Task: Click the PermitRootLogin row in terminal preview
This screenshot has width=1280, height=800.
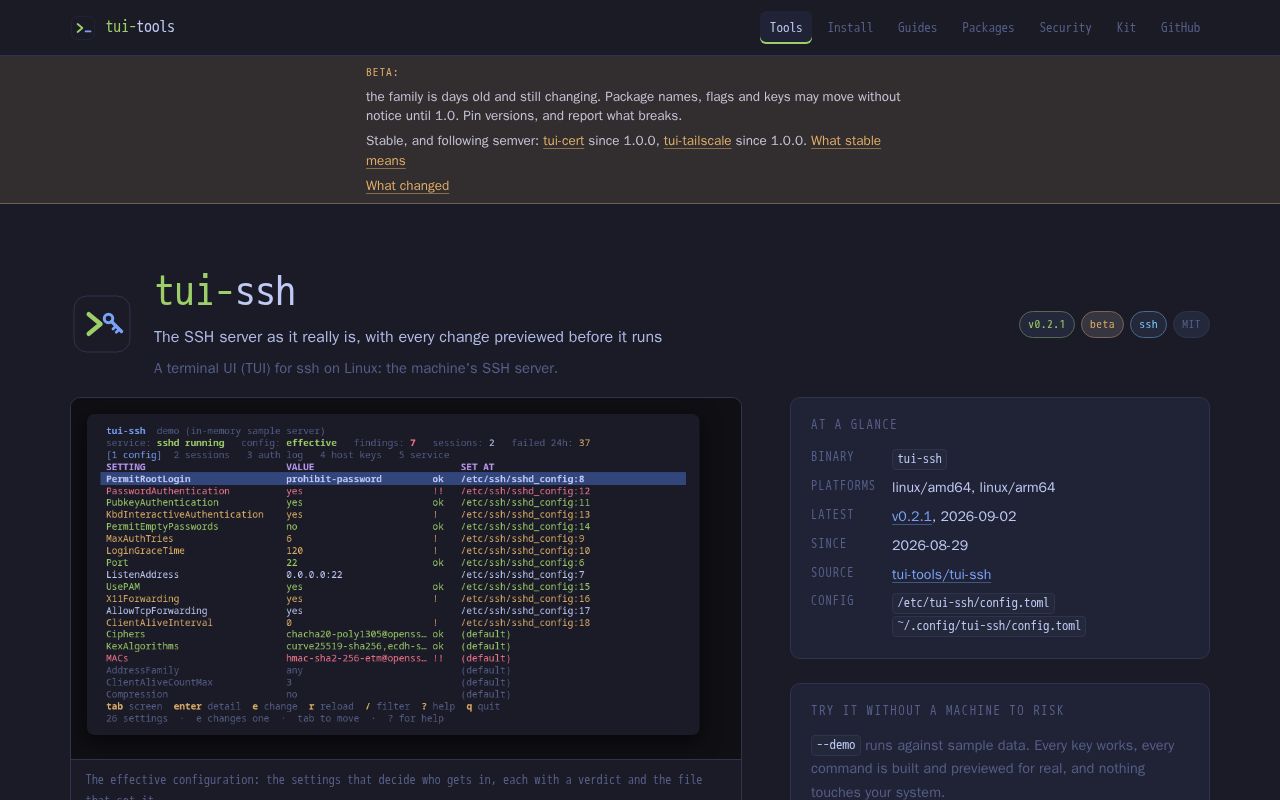Action: (x=393, y=479)
